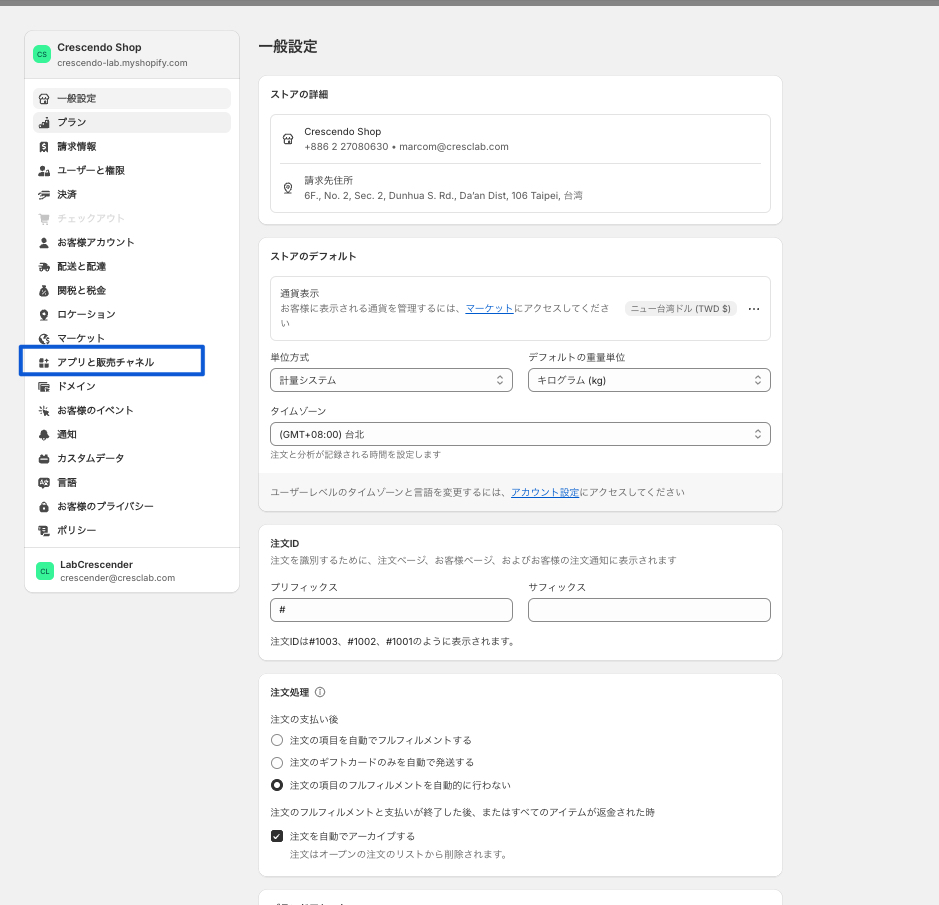This screenshot has height=905, width=939.
Task: Open アプリと販売チャネル settings menu item
Action: (x=105, y=362)
